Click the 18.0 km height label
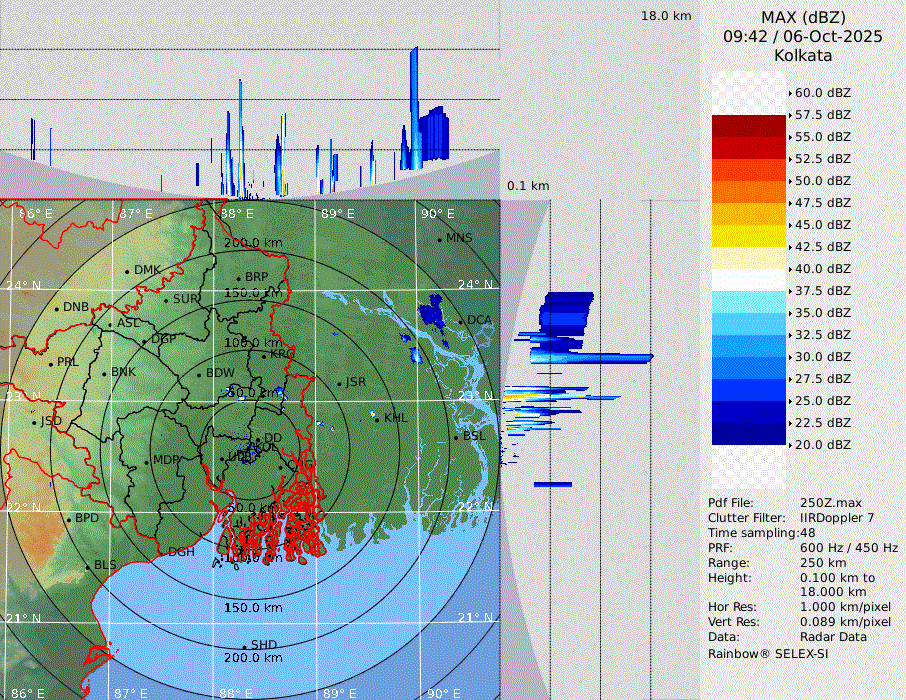Viewport: 906px width, 700px height. click(666, 16)
